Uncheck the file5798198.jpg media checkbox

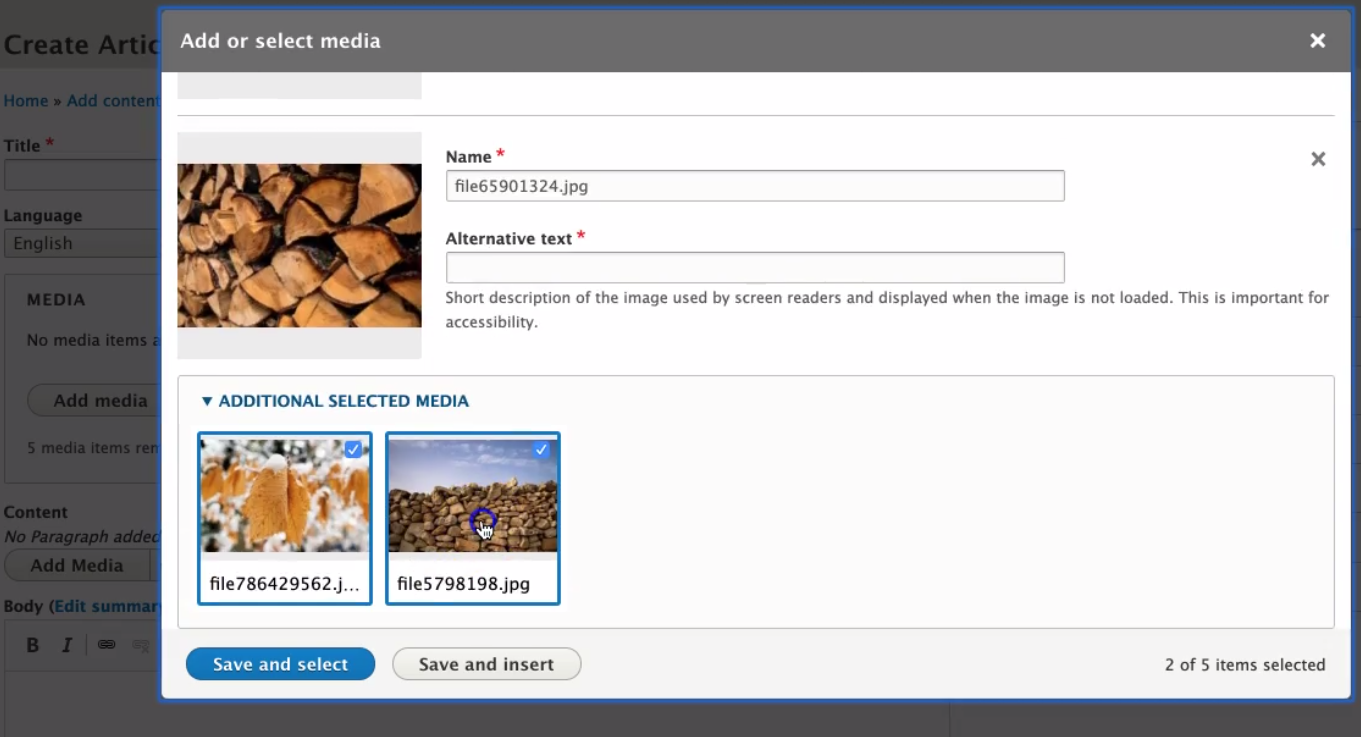(541, 450)
